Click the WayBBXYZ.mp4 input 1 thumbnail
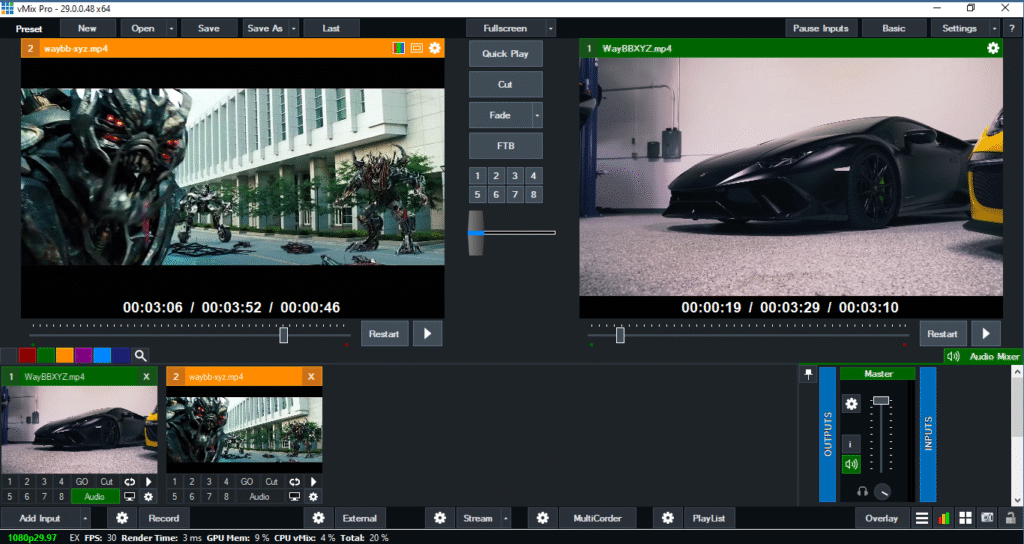Screen dimensions: 1024x544 79,430
